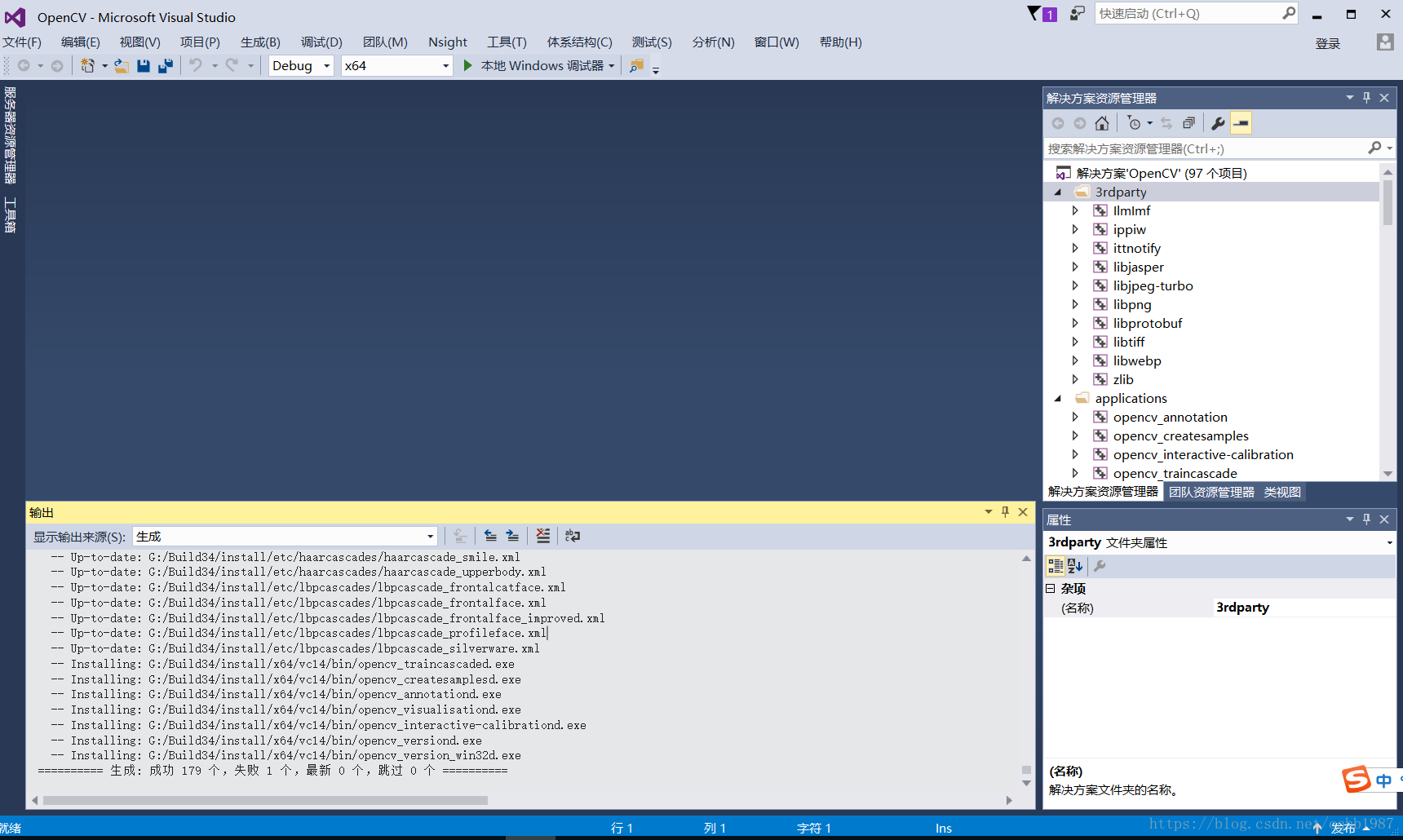Select the libwebp project
Screen dimensions: 1403x840
click(1136, 360)
